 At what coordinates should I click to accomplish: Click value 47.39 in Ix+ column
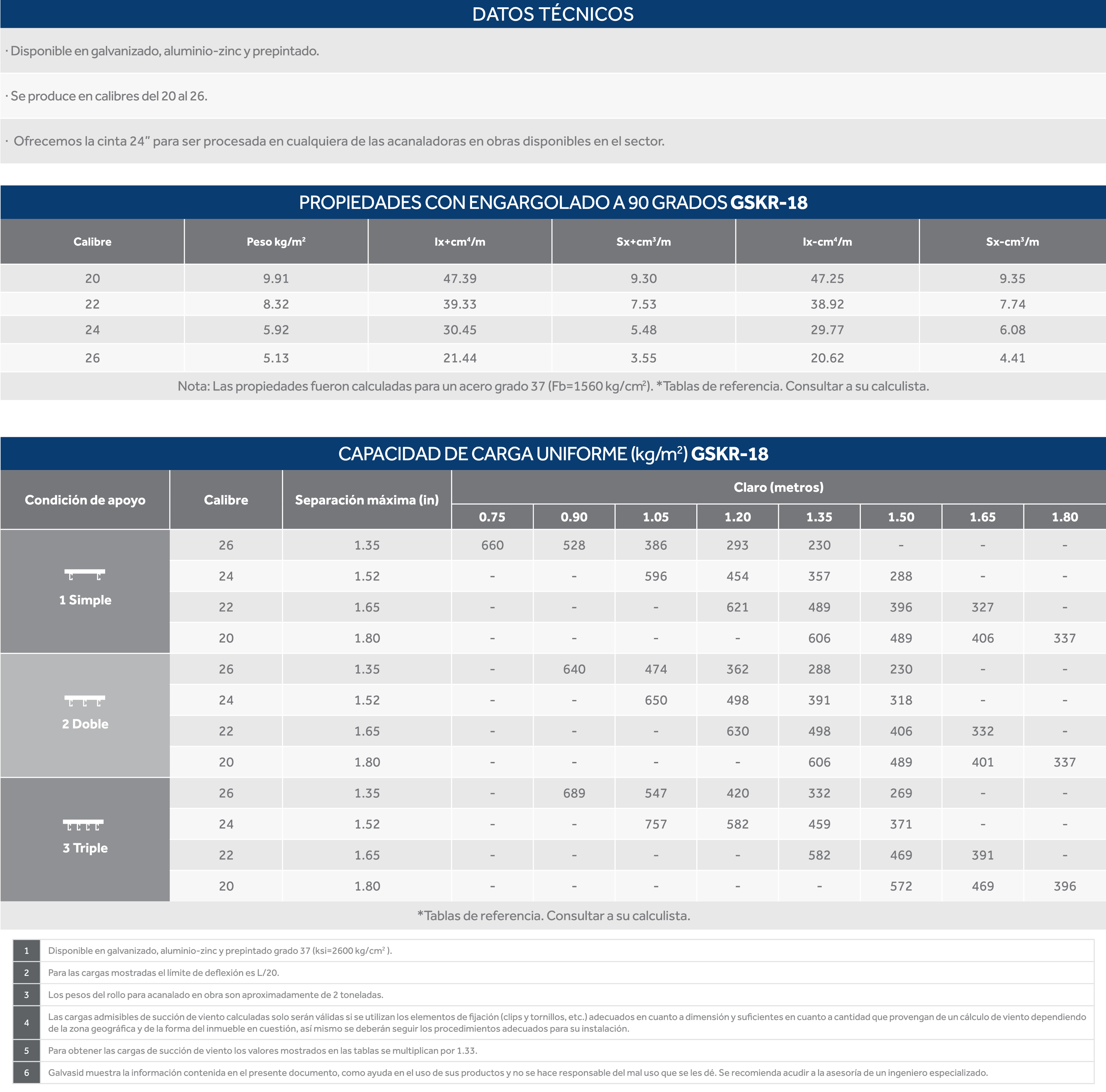click(x=460, y=279)
